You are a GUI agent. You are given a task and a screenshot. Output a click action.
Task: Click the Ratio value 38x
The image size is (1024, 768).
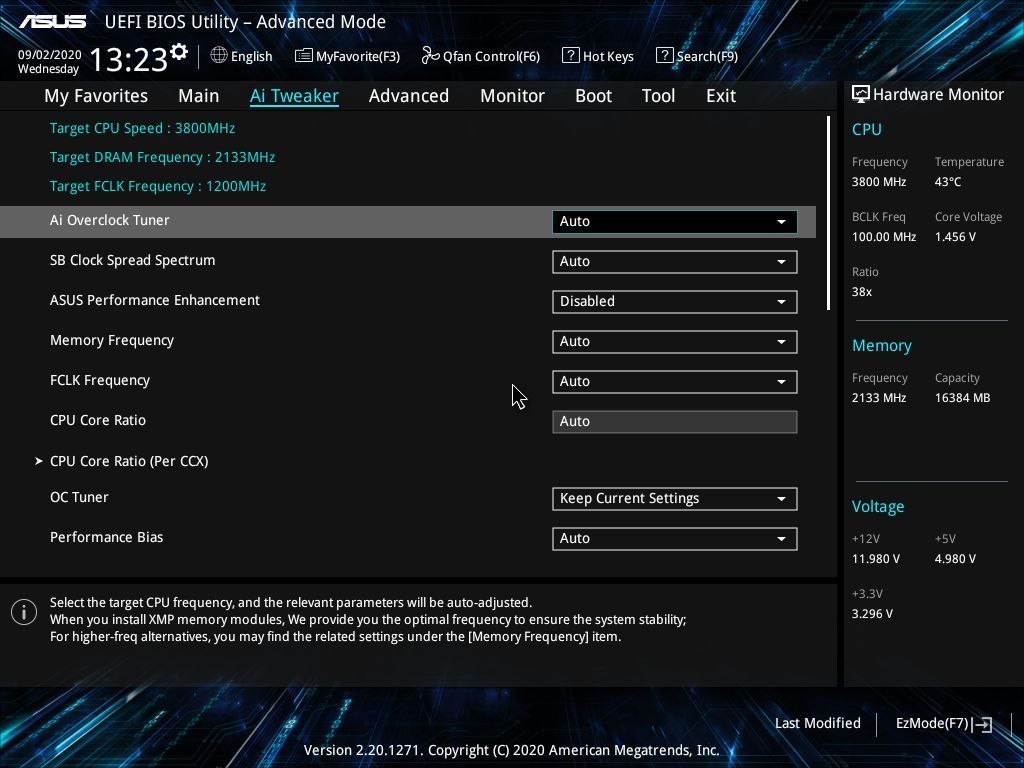click(x=861, y=292)
